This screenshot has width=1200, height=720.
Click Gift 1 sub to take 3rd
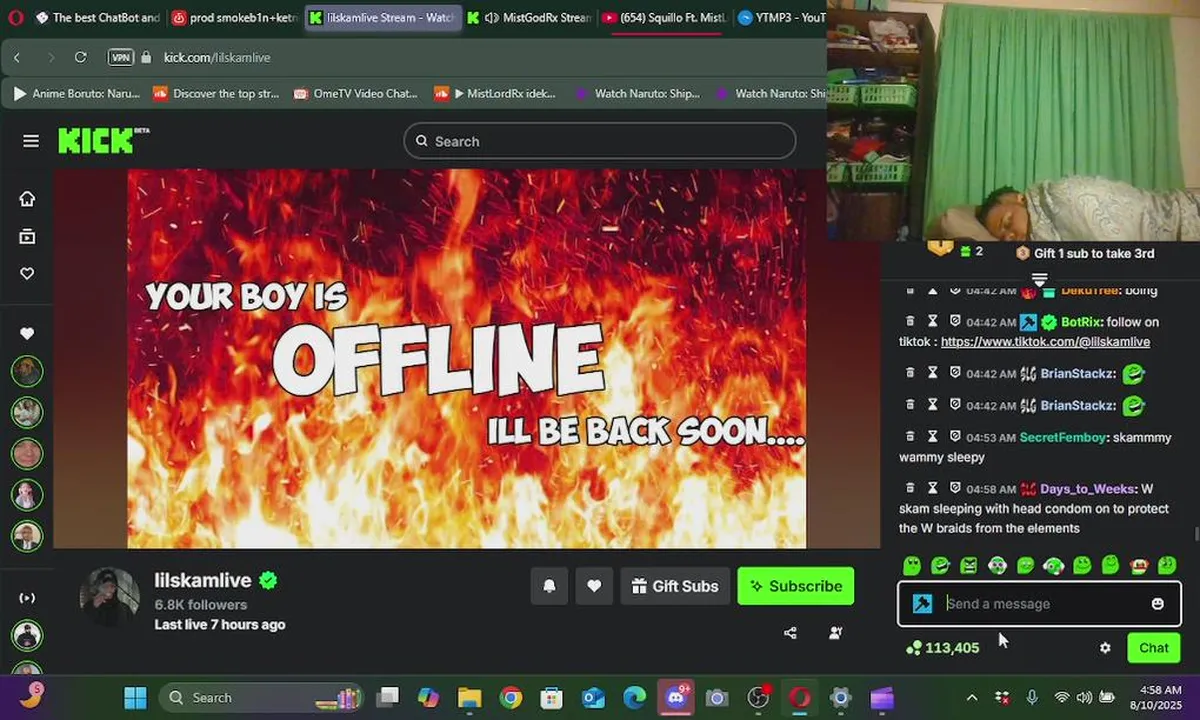[x=1084, y=253]
